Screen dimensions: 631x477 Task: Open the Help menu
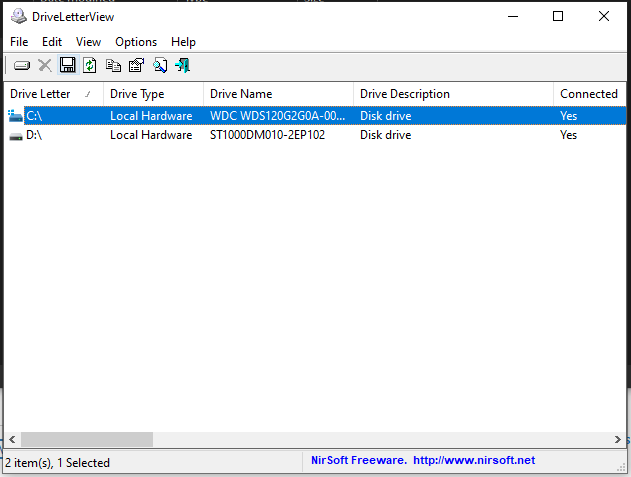point(183,42)
